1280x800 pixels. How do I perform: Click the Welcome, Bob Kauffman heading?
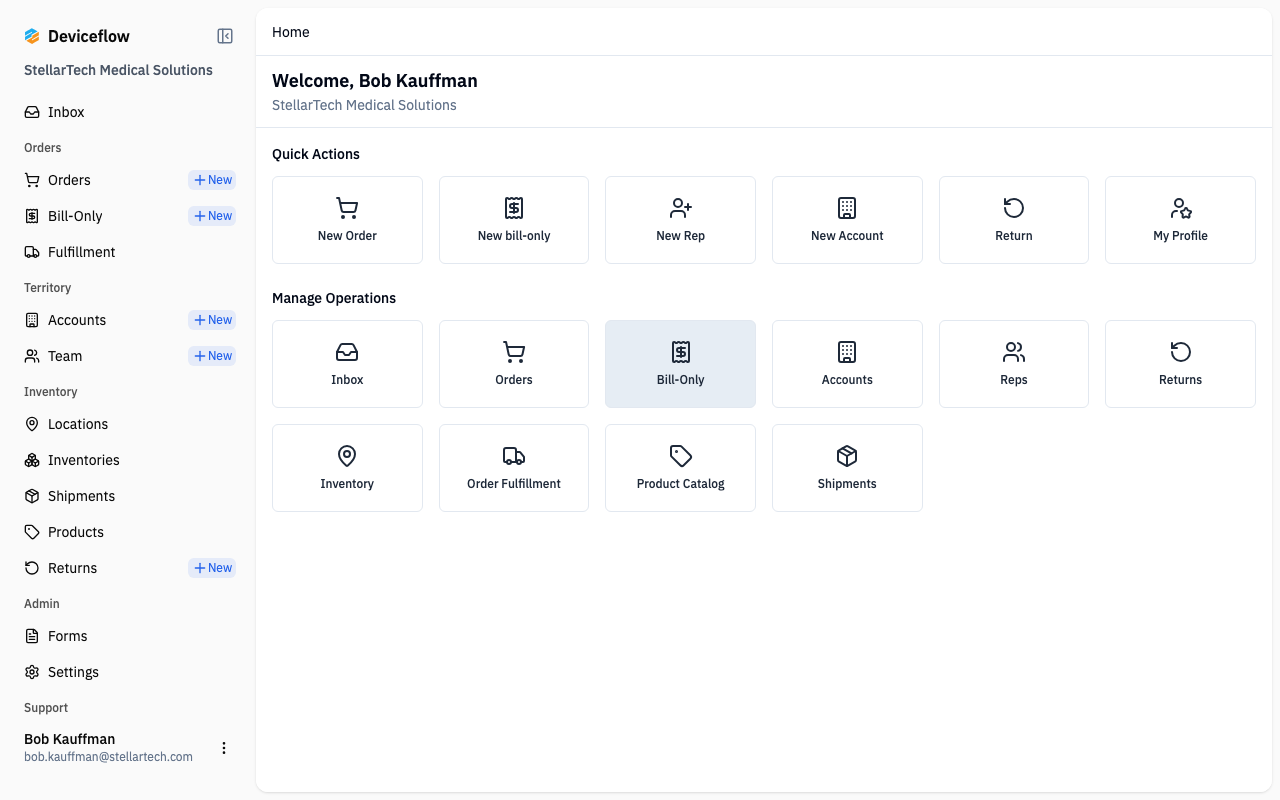pos(375,81)
